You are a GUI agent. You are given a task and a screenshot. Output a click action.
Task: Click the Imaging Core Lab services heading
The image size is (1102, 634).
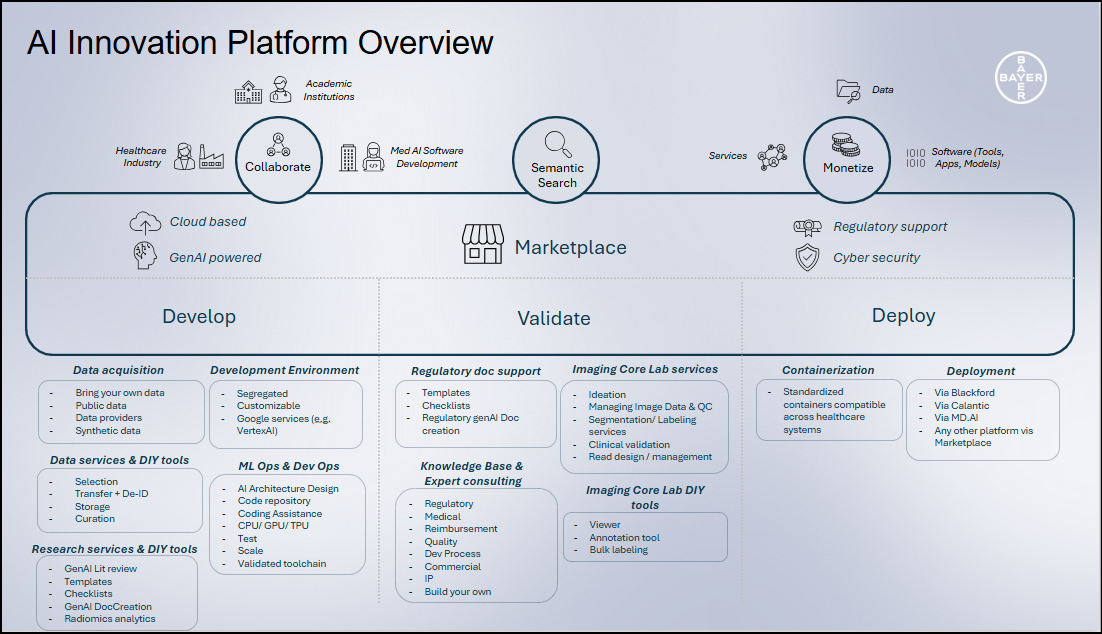[645, 369]
